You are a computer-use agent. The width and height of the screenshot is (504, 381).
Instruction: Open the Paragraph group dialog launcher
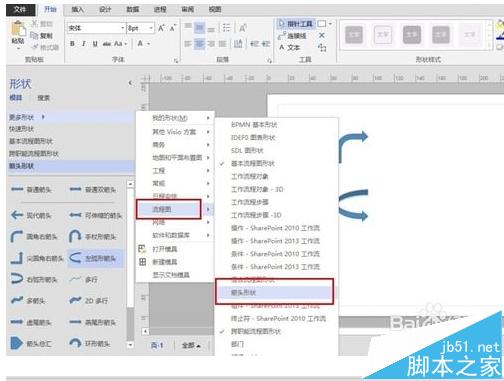click(269, 60)
